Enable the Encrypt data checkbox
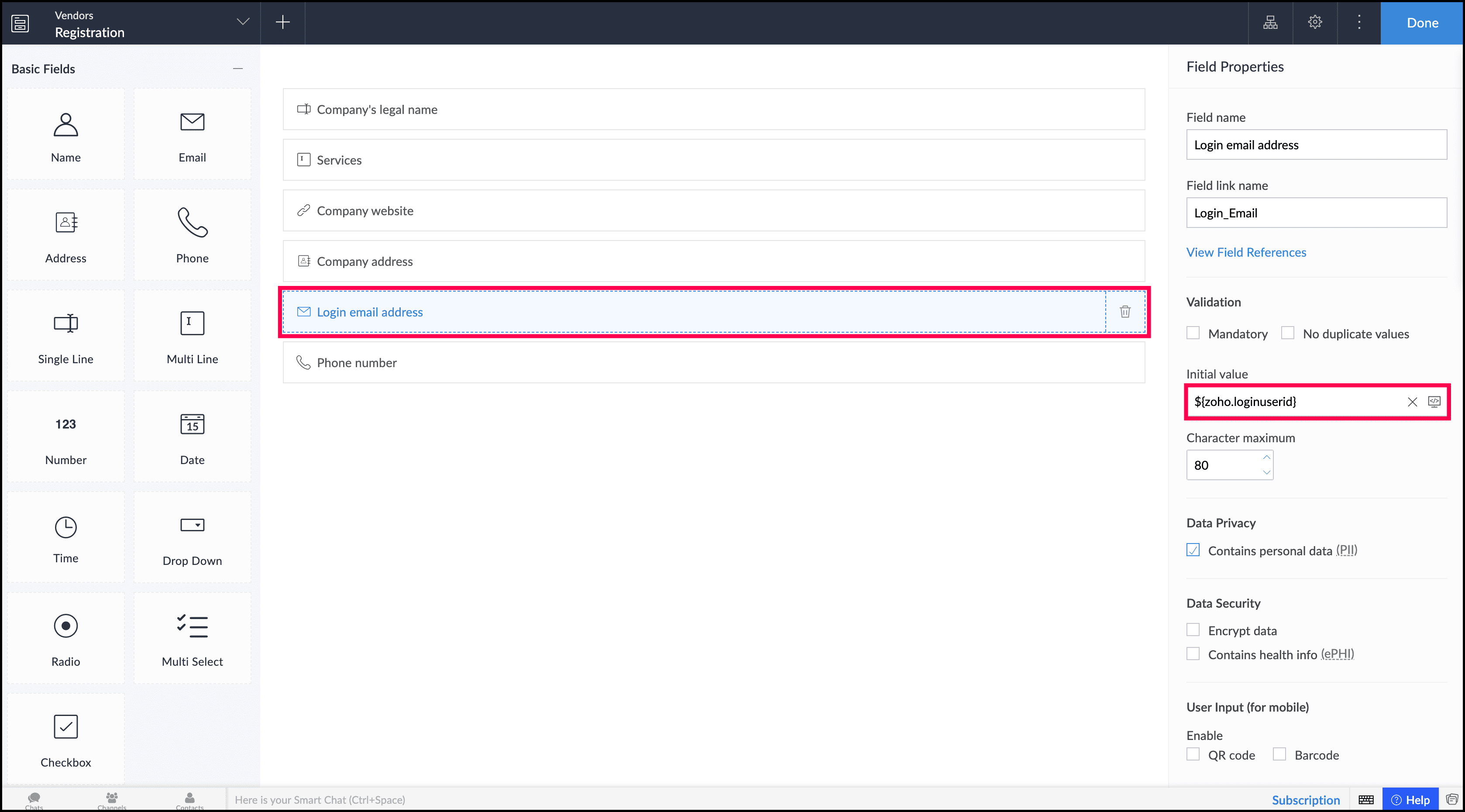Image resolution: width=1465 pixels, height=812 pixels. point(1193,630)
